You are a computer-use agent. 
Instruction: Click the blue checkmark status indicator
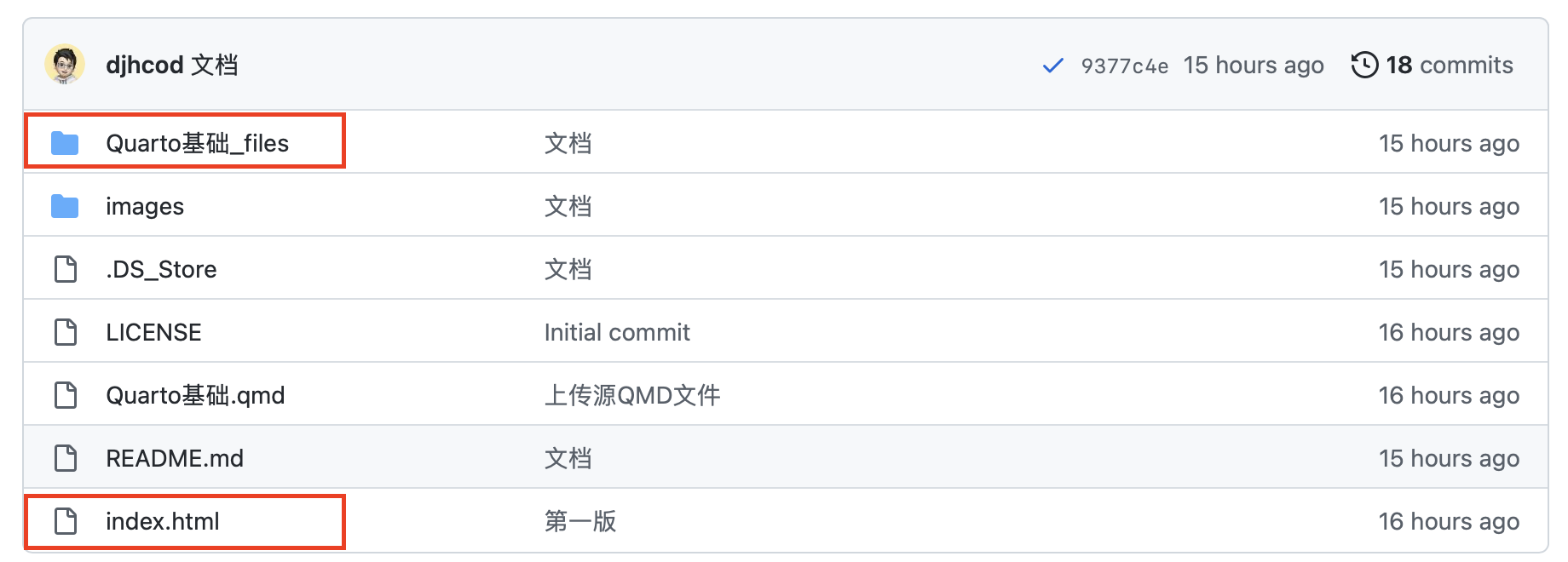click(1053, 64)
